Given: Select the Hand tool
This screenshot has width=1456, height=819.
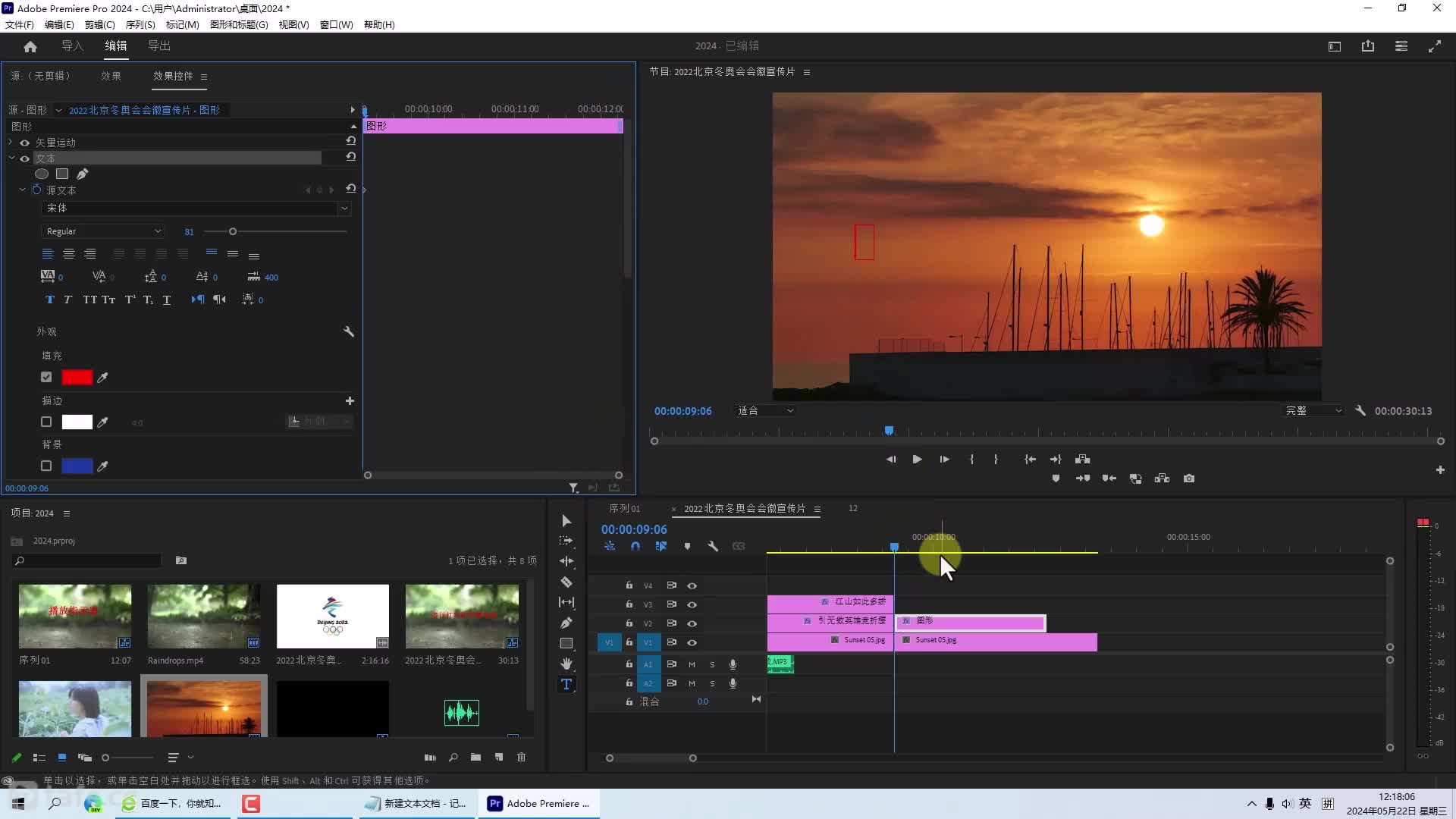Looking at the screenshot, I should tap(566, 664).
